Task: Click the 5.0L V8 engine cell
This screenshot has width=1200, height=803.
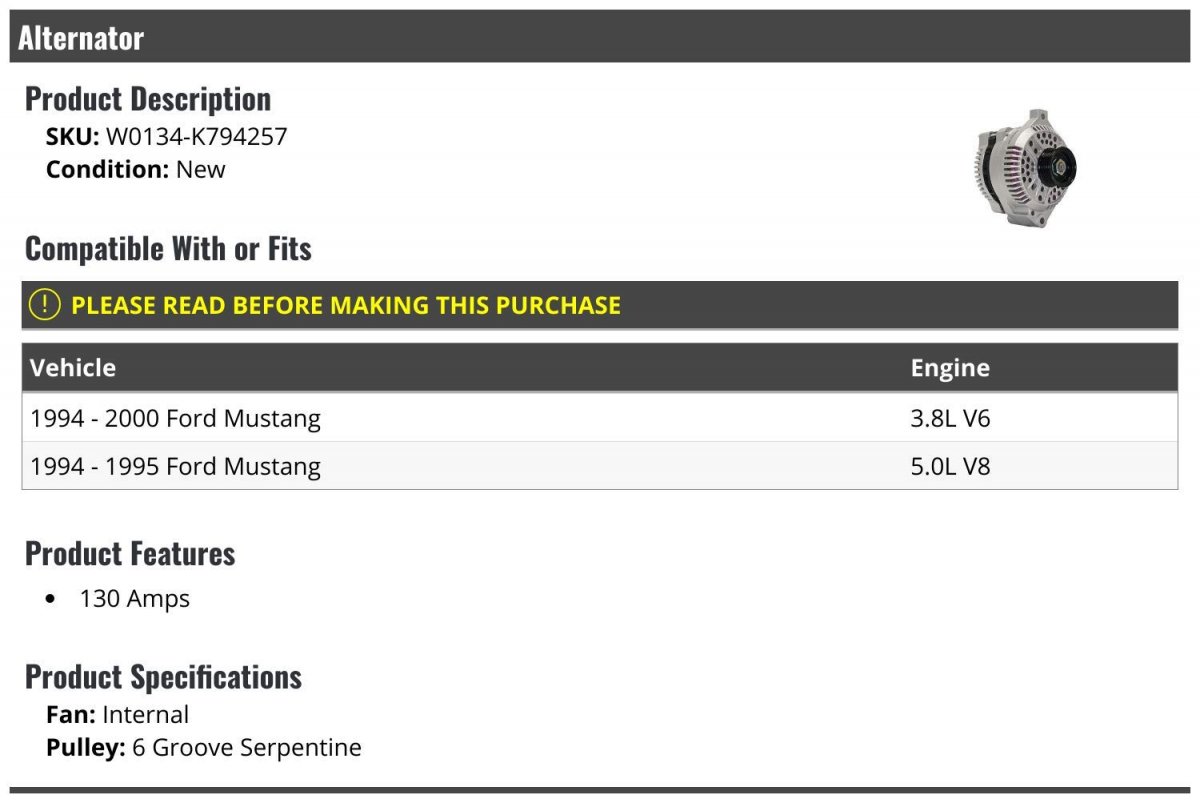Action: pos(949,466)
